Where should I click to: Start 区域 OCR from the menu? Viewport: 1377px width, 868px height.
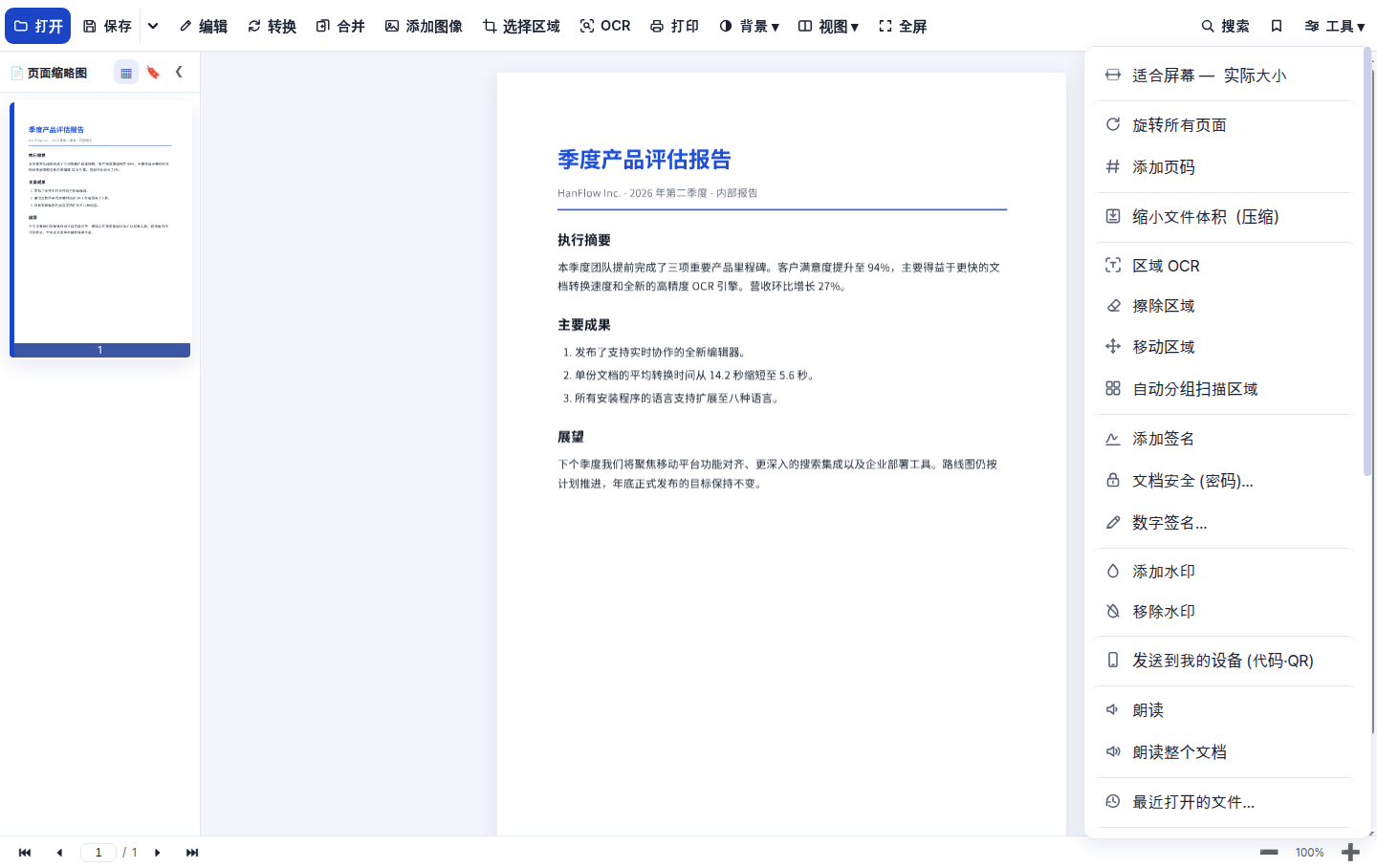pos(1224,266)
